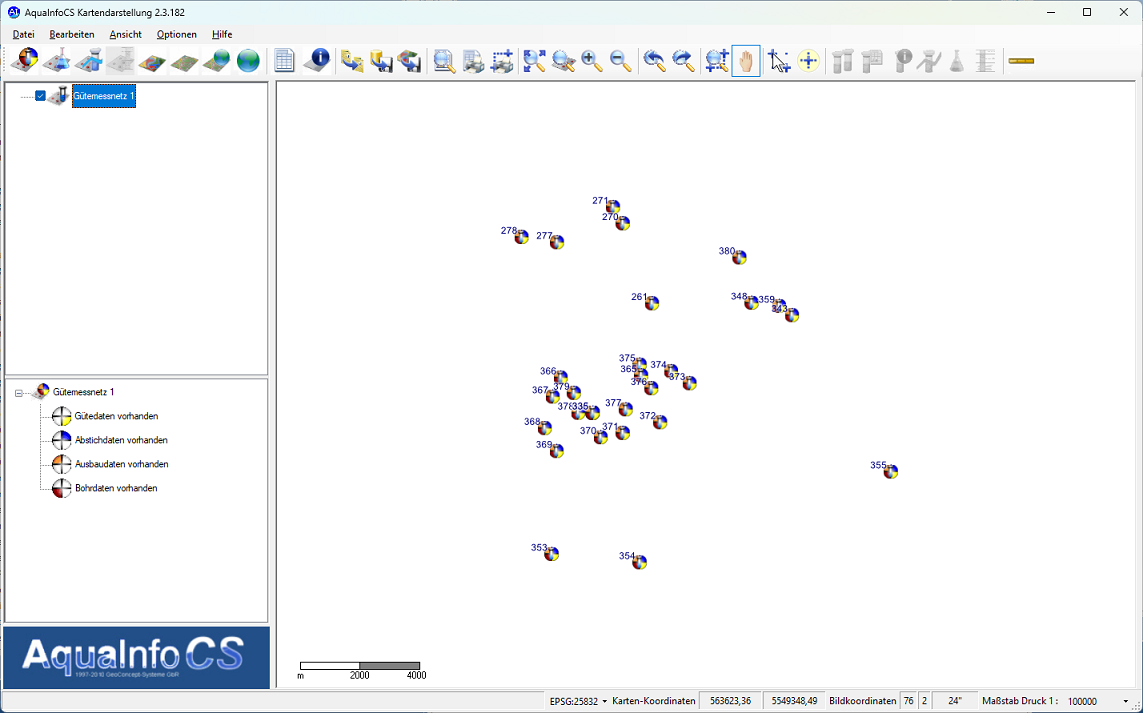Click the 5549348,49 coordinate field
This screenshot has width=1146, height=715.
point(794,702)
